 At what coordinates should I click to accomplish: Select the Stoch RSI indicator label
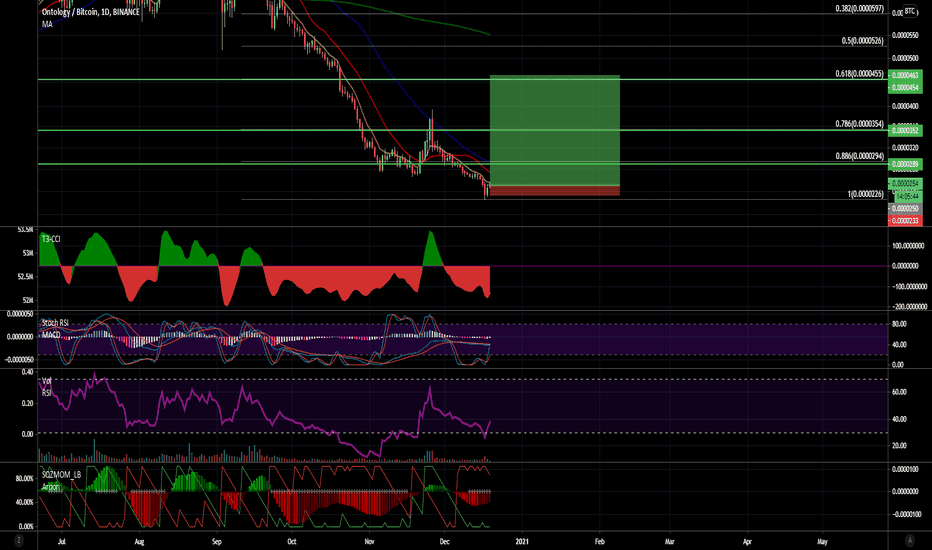(55, 323)
